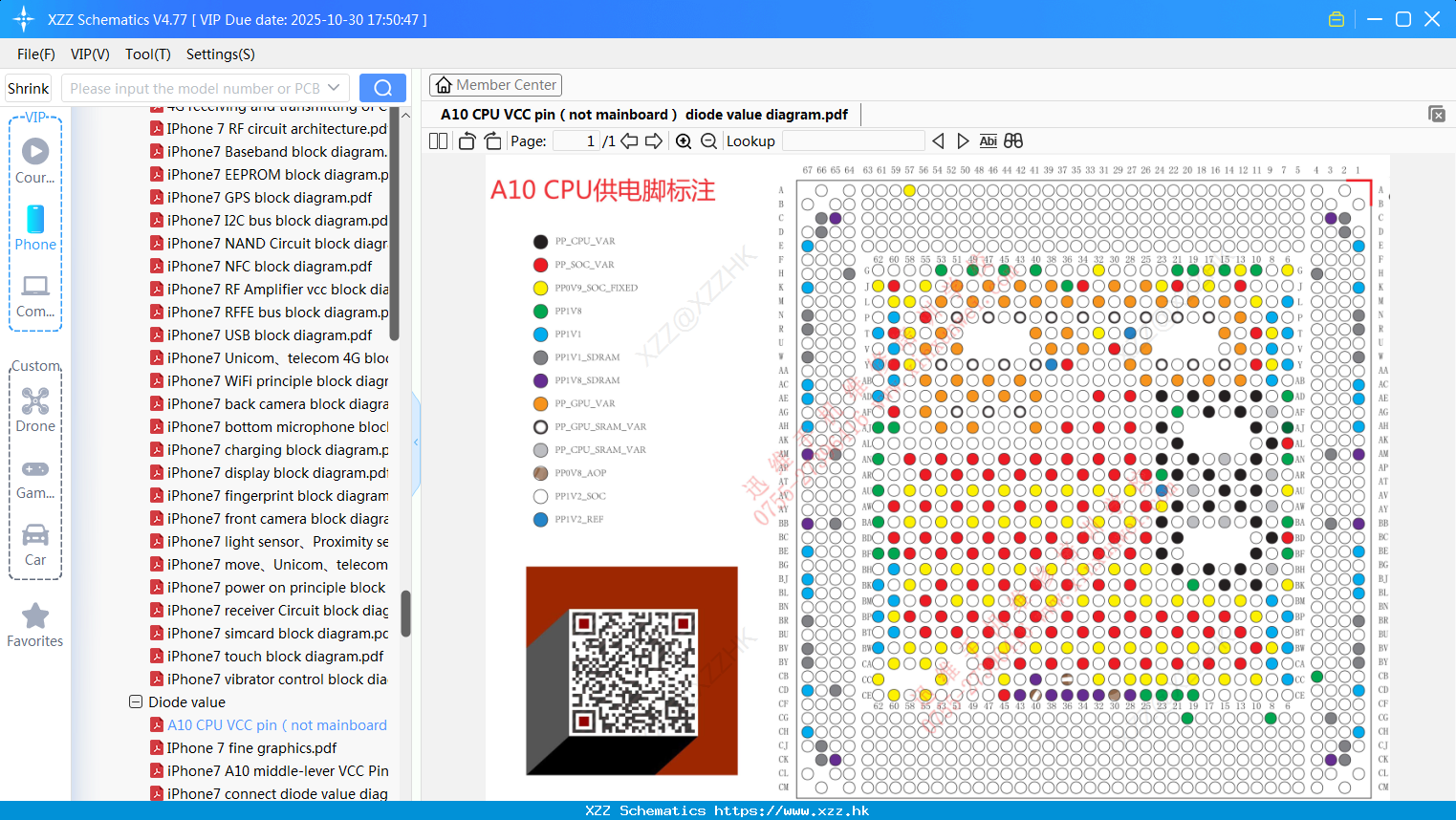Click the XZZ Schematics app logo
Image resolution: width=1456 pixels, height=820 pixels.
[x=24, y=19]
